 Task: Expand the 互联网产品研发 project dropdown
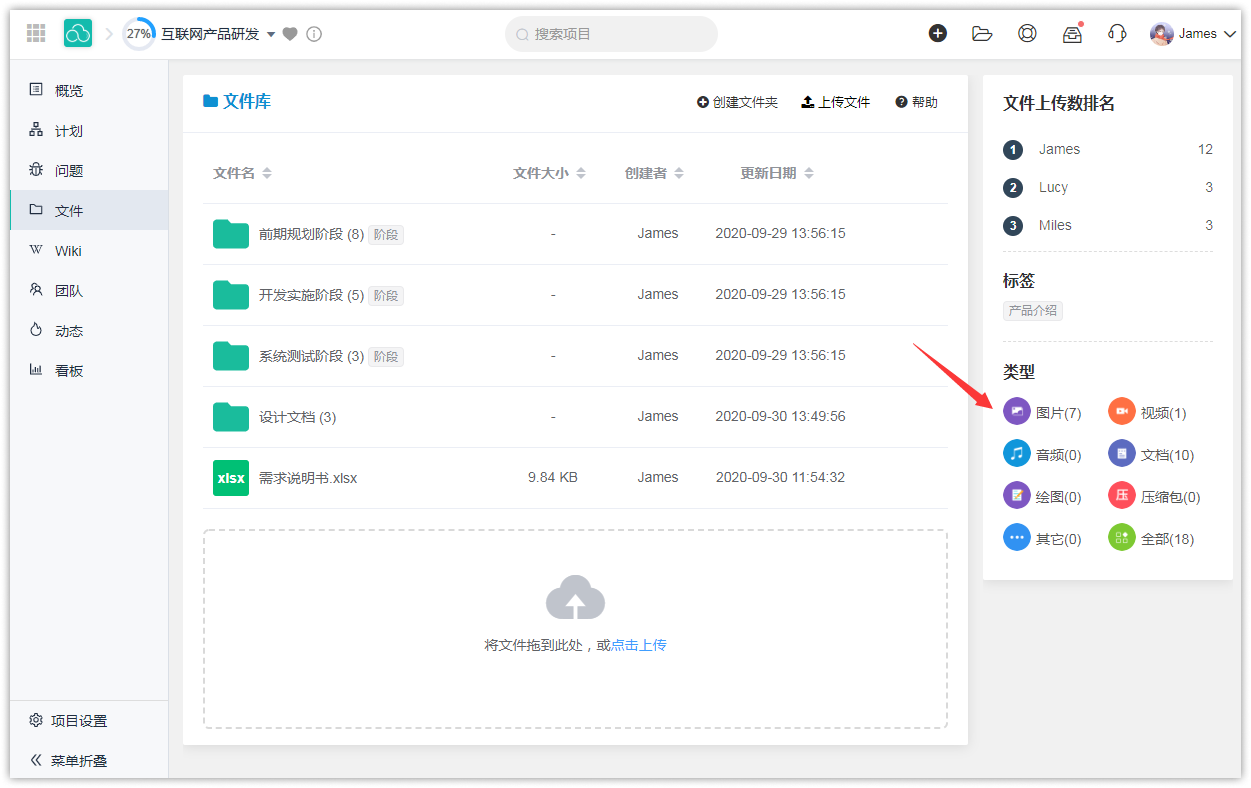(271, 35)
